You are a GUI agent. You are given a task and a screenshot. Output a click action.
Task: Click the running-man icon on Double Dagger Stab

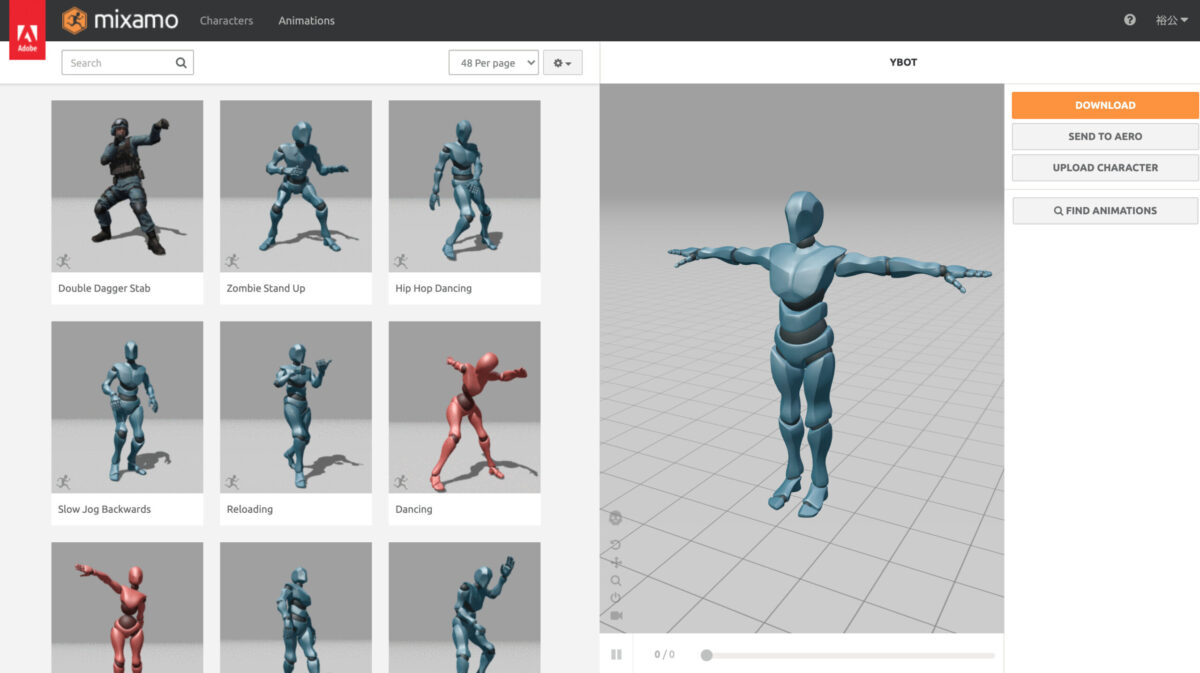pos(63,261)
